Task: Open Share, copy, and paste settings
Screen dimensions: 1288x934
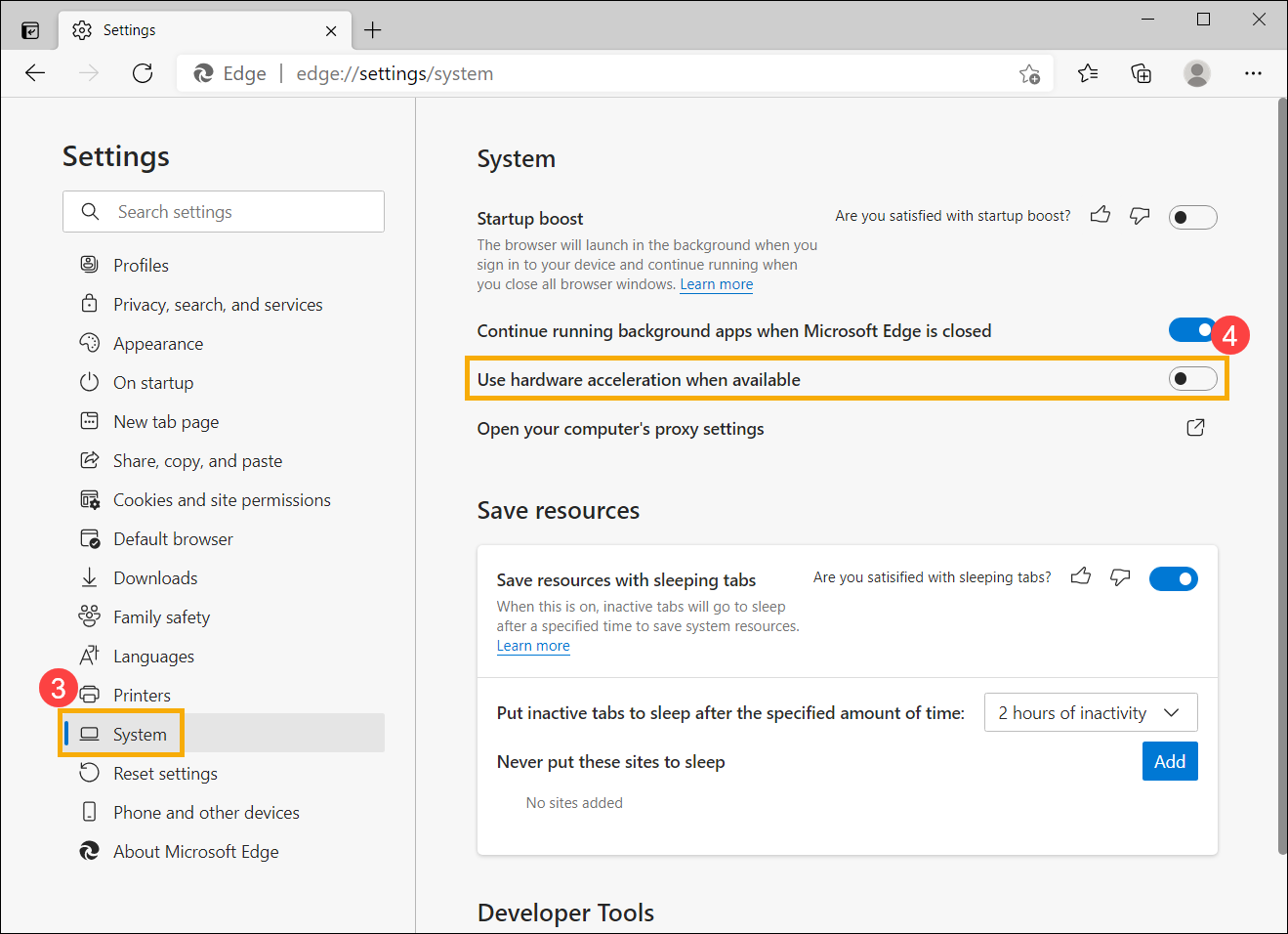Action: coord(197,460)
